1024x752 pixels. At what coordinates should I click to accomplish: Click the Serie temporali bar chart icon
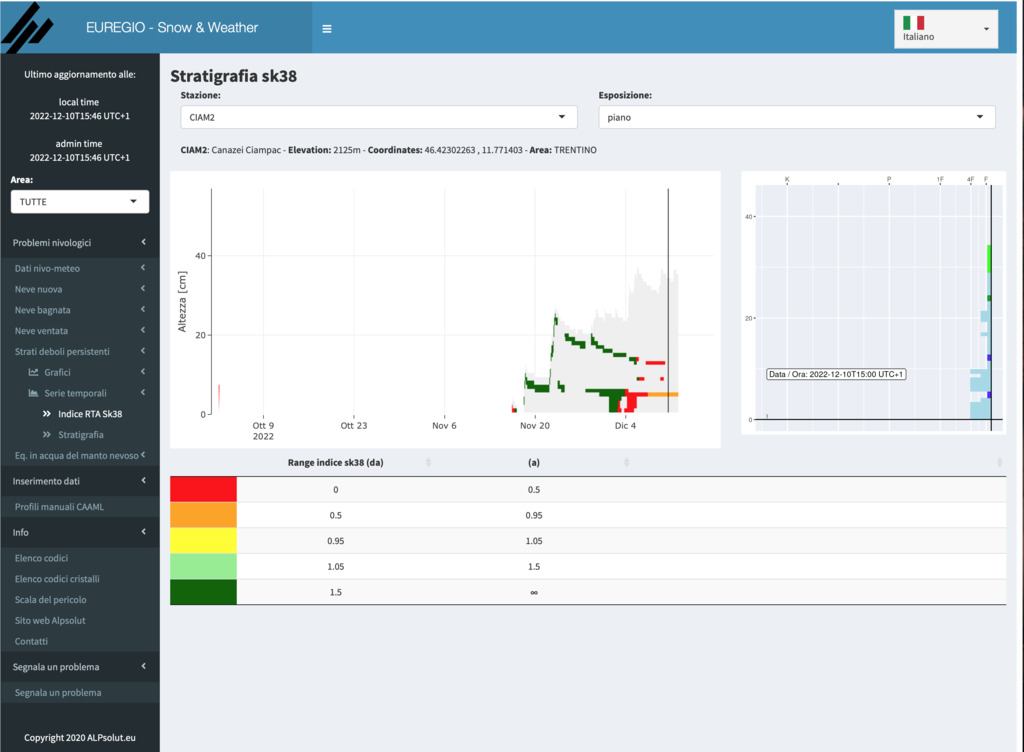pyautogui.click(x=33, y=393)
